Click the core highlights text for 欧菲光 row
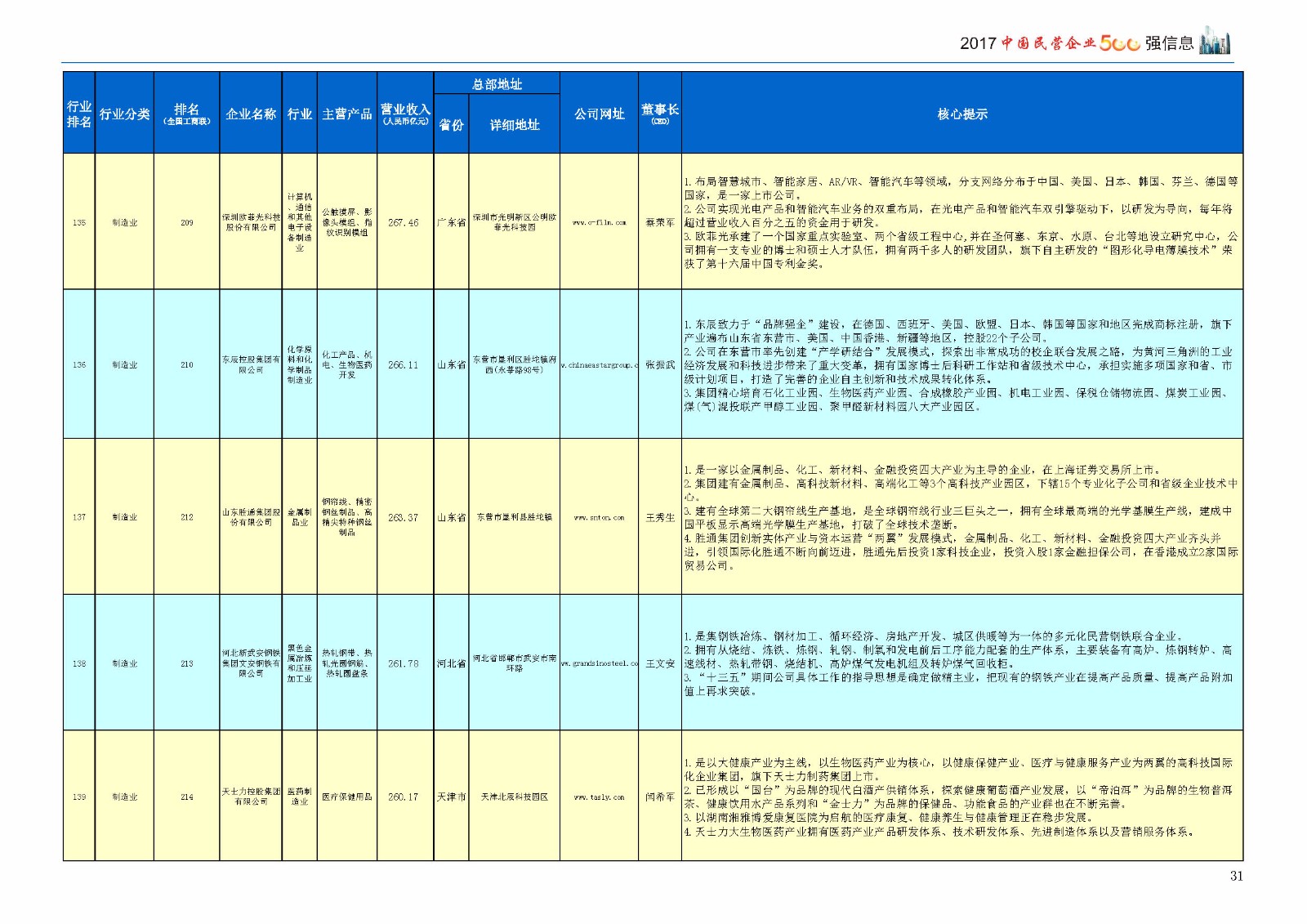Screen dimensions: 1307x924 pos(961,222)
